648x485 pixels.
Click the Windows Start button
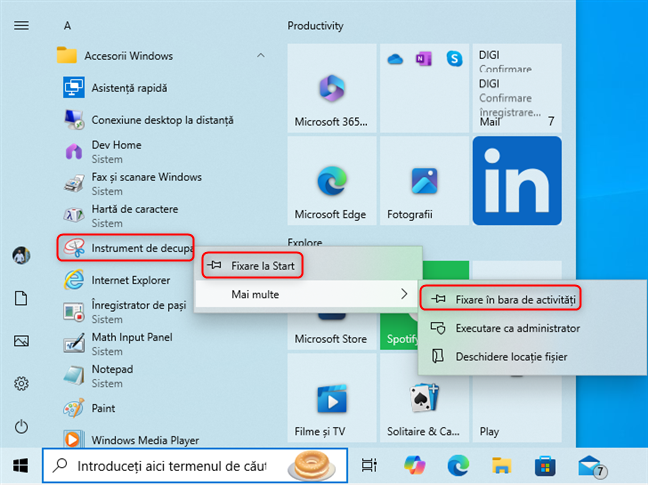(x=20, y=465)
